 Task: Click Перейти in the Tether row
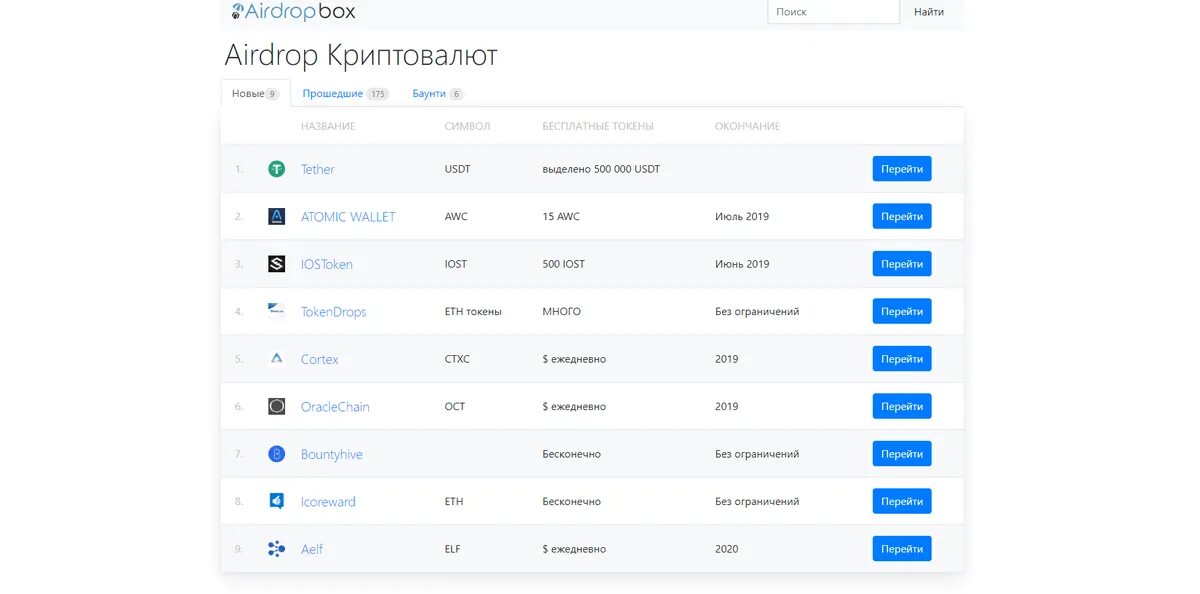(902, 169)
